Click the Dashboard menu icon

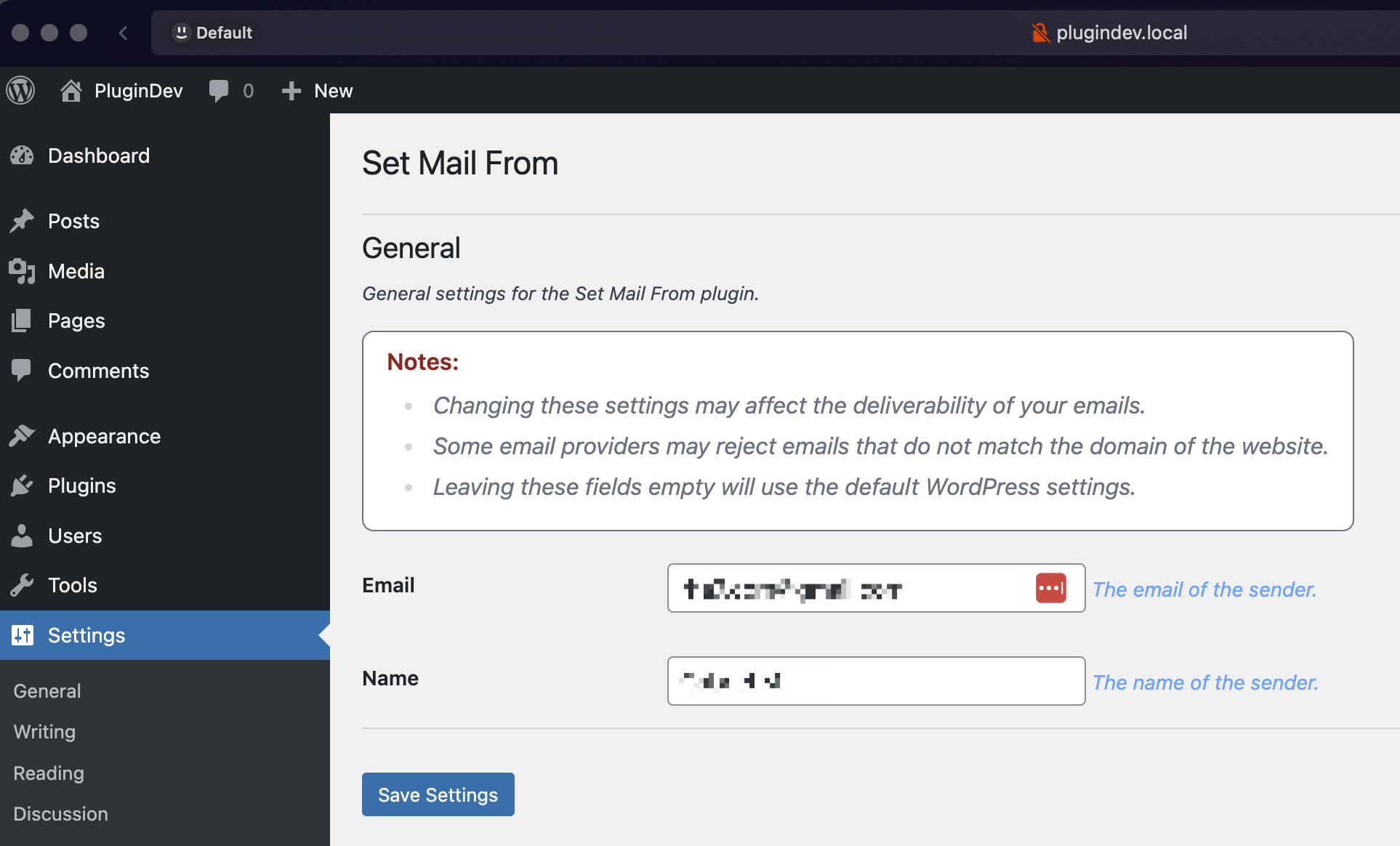click(x=22, y=155)
